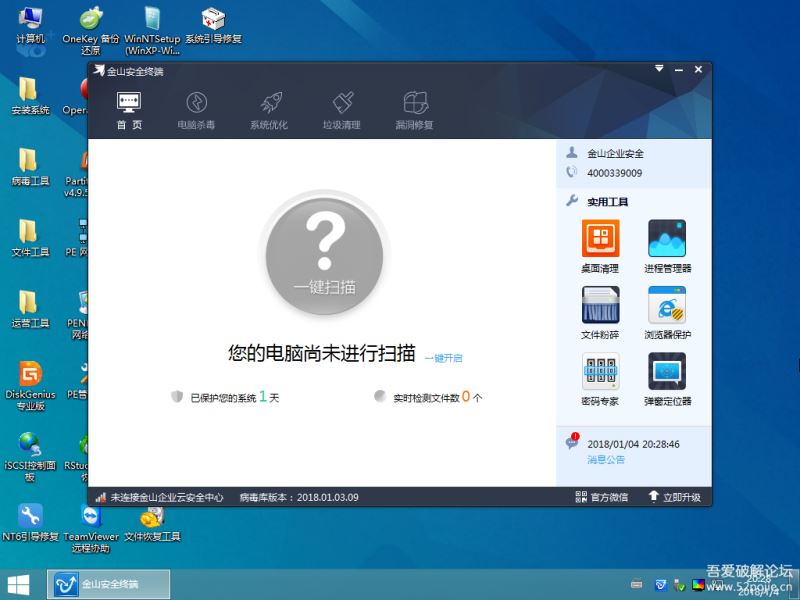This screenshot has width=800, height=600.
Task: Open the 文件粉碎 file shredder tool
Action: [601, 313]
